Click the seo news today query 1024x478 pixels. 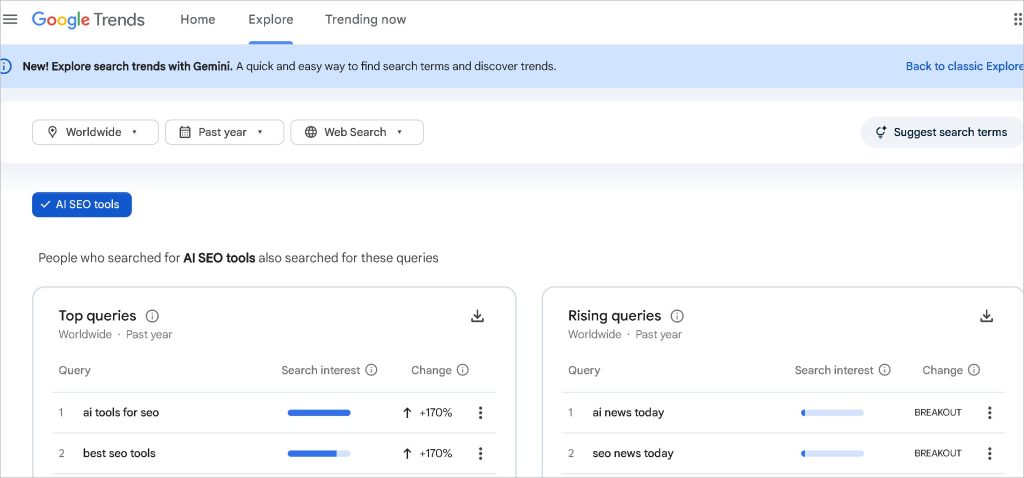coord(632,453)
